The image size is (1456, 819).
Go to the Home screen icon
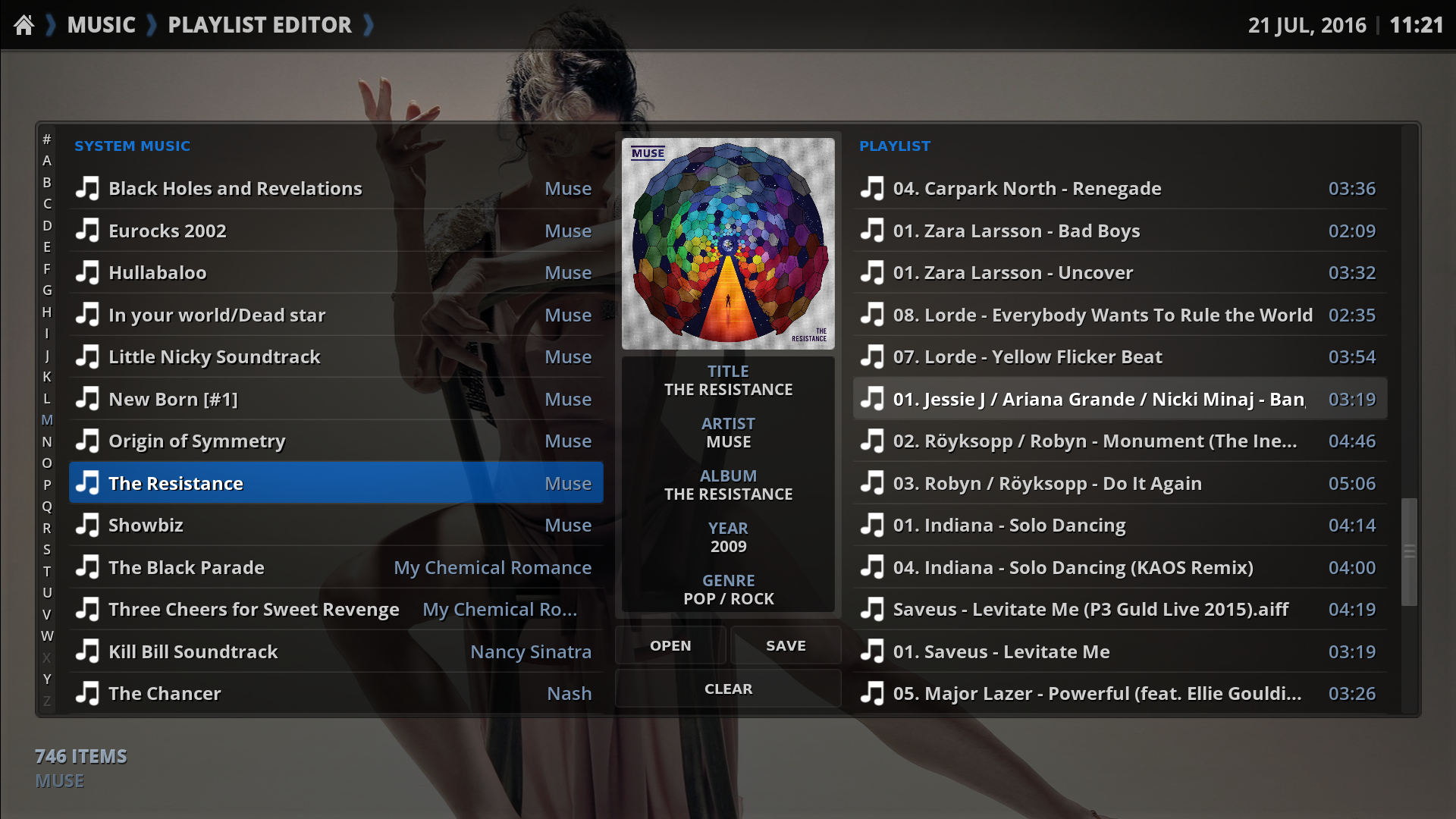pos(24,25)
